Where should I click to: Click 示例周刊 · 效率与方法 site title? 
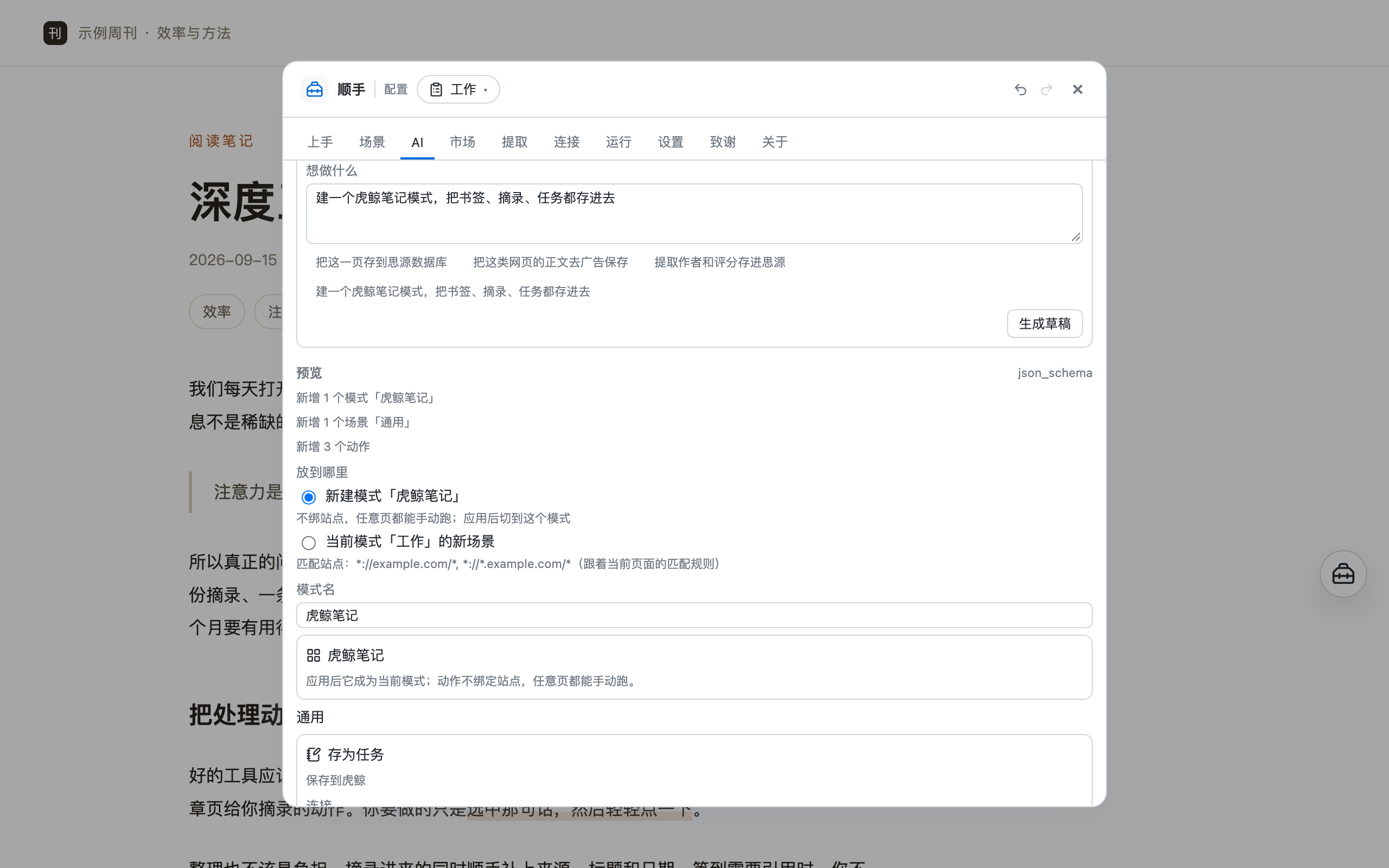pyautogui.click(x=155, y=33)
